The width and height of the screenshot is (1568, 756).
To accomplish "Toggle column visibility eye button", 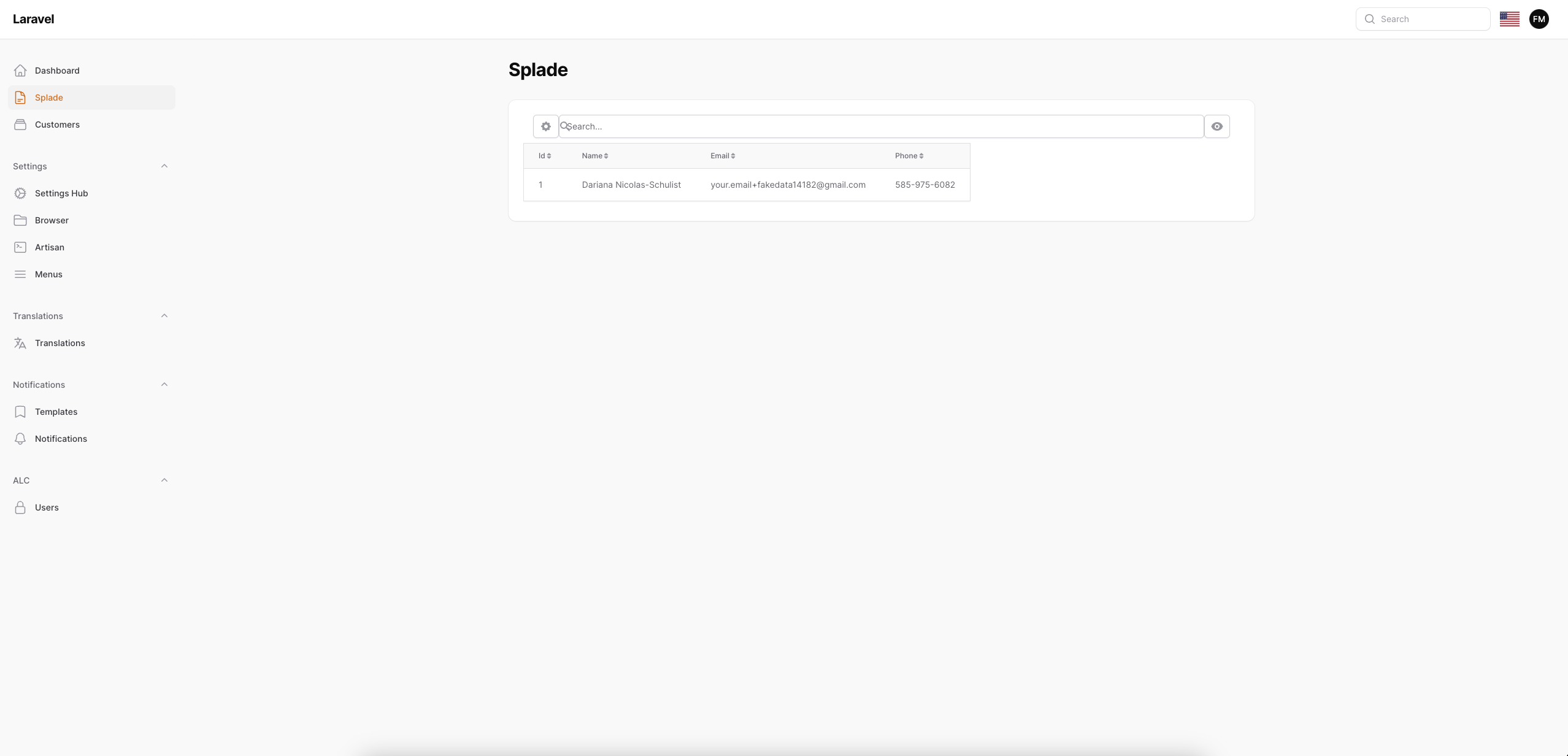I will 1216,126.
